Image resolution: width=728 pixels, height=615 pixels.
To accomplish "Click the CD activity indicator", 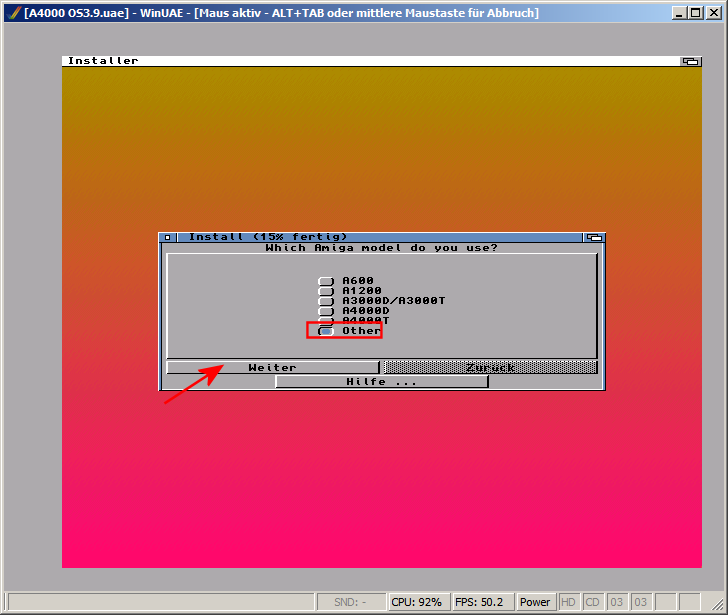I will pyautogui.click(x=592, y=602).
